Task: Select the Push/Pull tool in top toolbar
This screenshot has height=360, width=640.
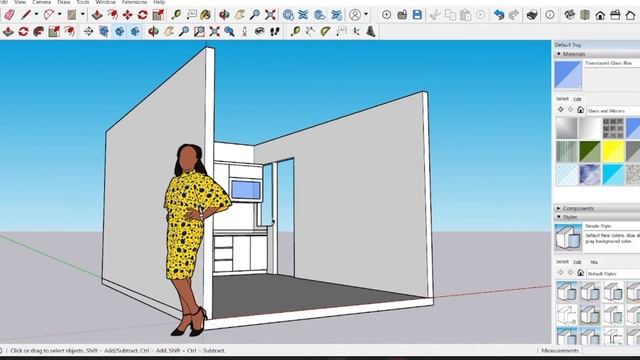Action: coord(97,15)
